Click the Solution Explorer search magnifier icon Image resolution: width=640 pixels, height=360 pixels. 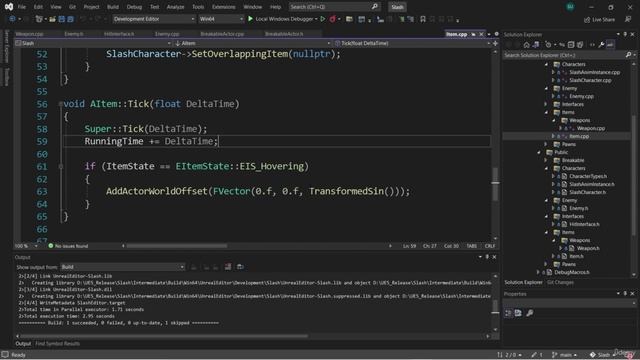(628, 55)
